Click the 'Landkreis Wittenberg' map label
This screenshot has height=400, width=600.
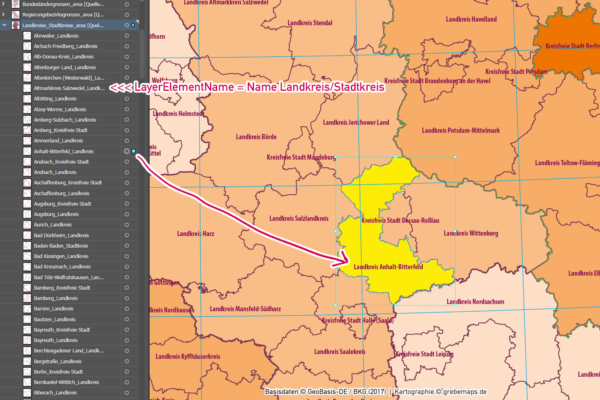pos(471,233)
